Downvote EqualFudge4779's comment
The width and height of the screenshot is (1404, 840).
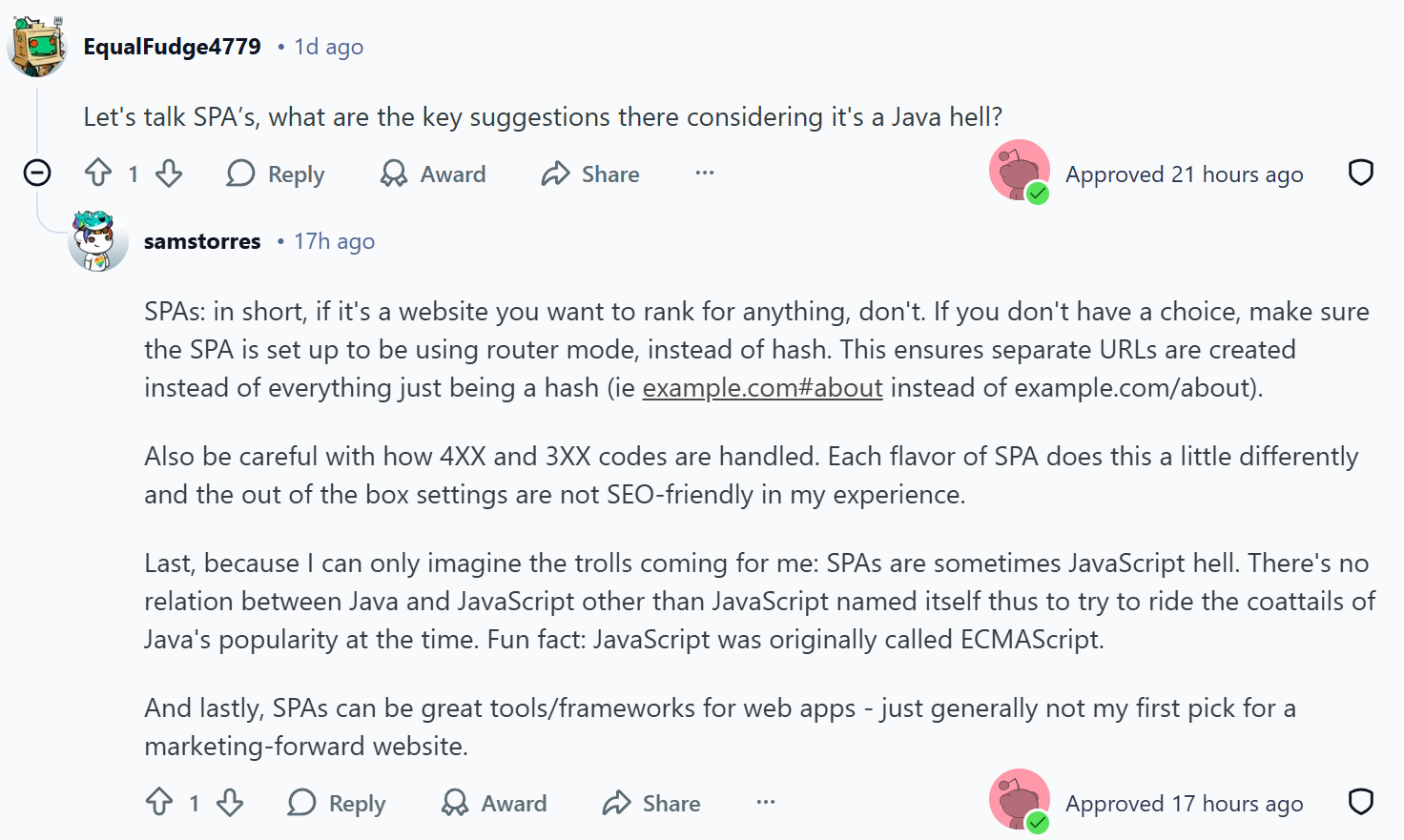[169, 174]
